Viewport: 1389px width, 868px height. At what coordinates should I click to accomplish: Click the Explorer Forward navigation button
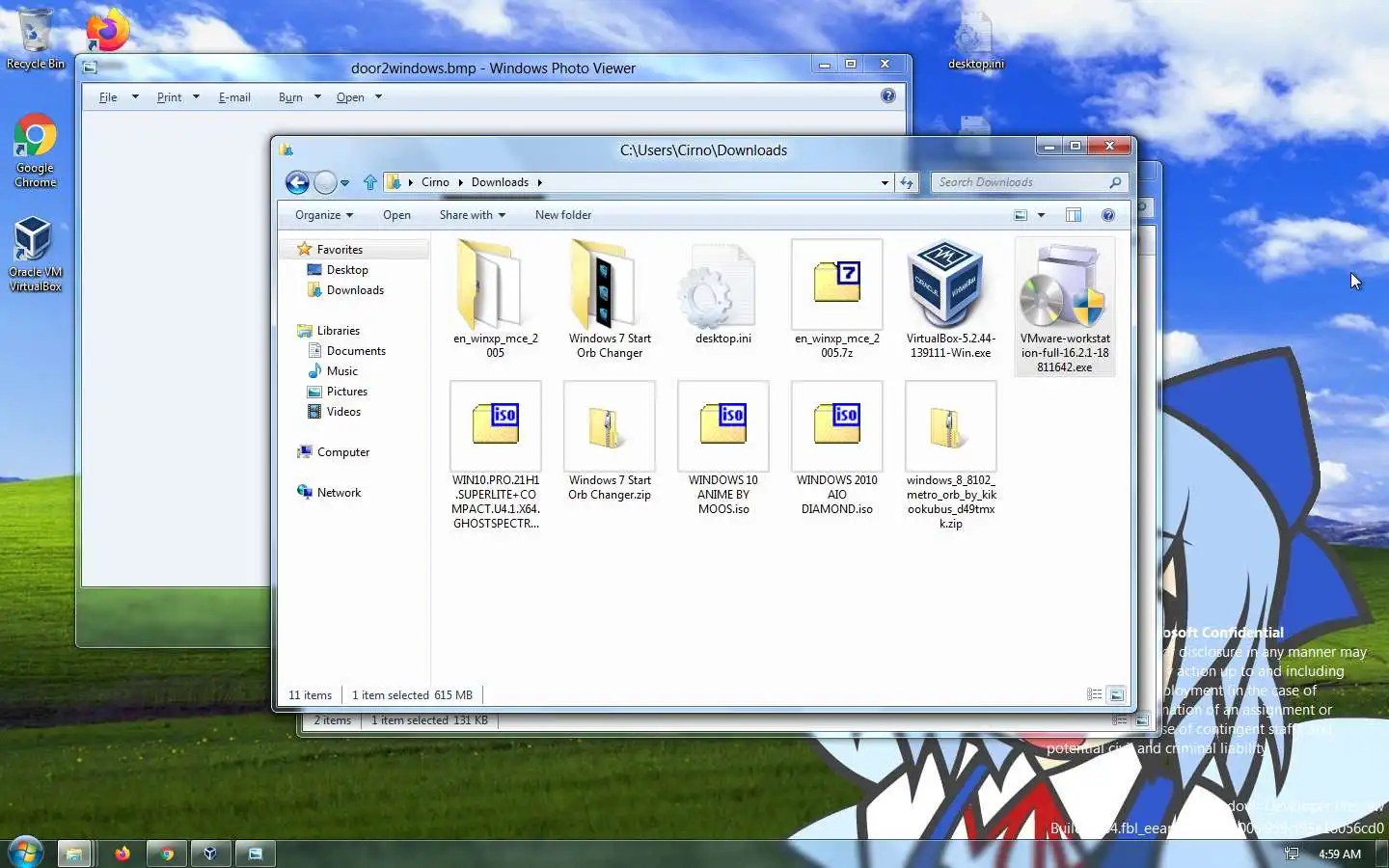[x=326, y=182]
